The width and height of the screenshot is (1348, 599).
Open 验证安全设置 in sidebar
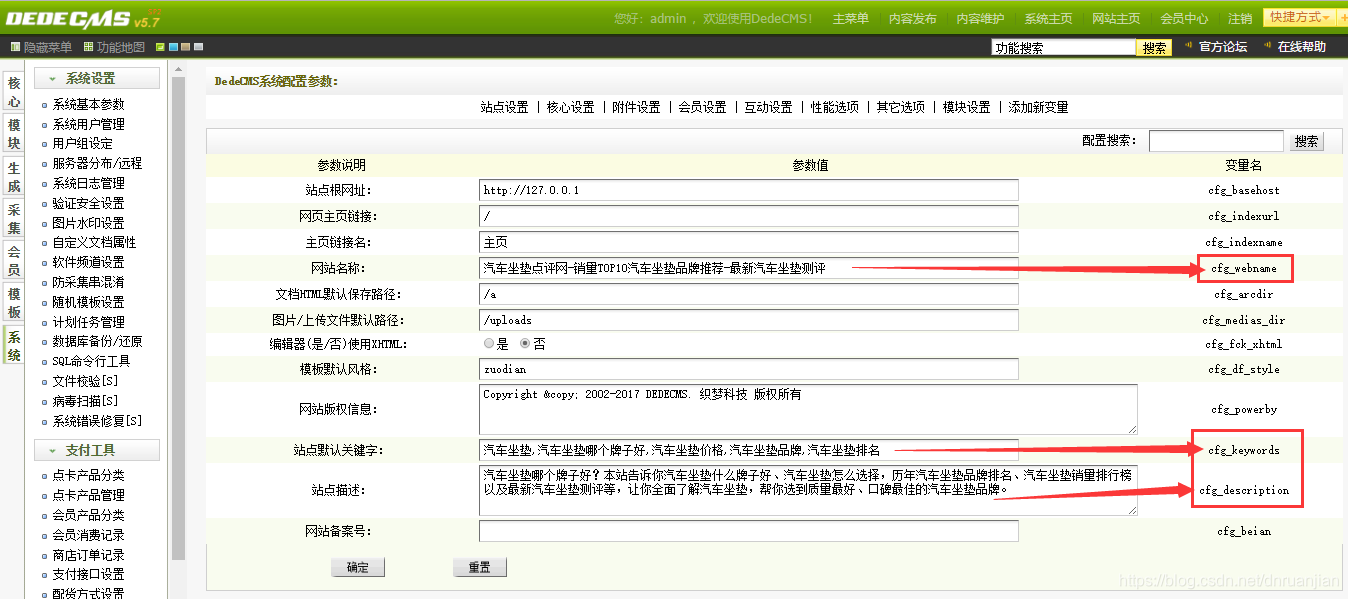click(x=89, y=203)
